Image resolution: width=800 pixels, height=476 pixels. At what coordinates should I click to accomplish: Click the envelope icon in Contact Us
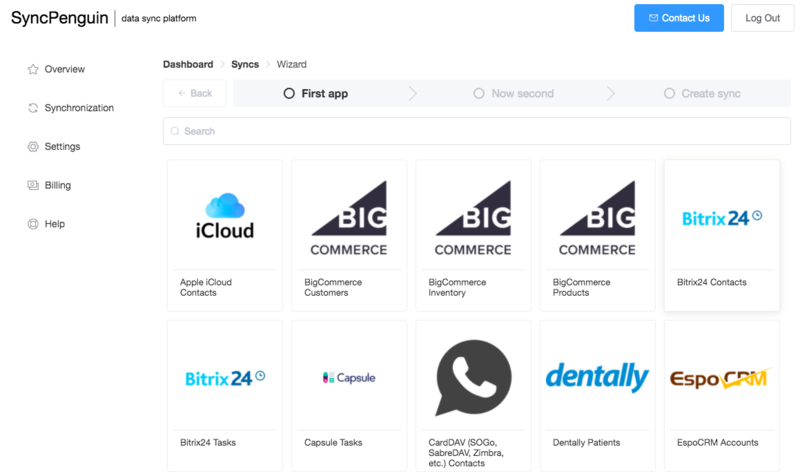pos(653,18)
